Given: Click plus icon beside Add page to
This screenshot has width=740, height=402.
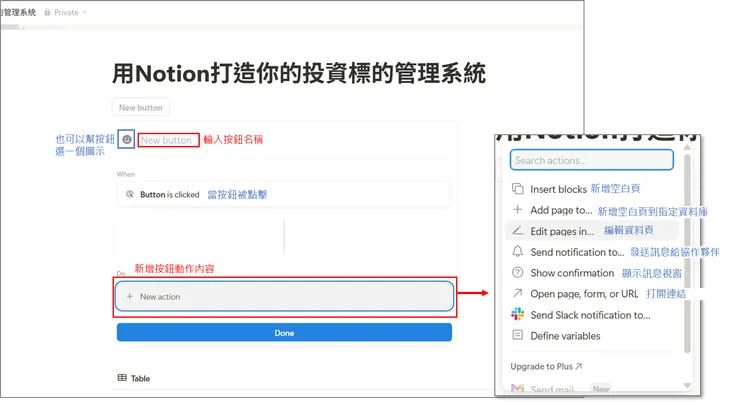Looking at the screenshot, I should tap(518, 209).
